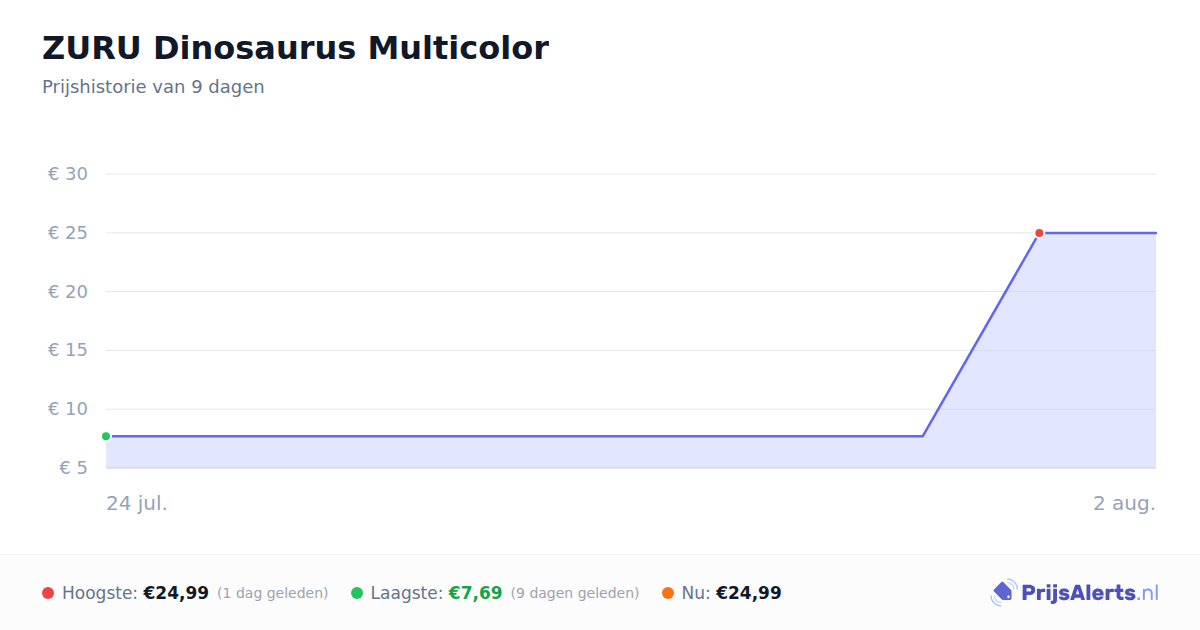Click the 2 aug. date label
The height and width of the screenshot is (630, 1200).
pos(1124,503)
